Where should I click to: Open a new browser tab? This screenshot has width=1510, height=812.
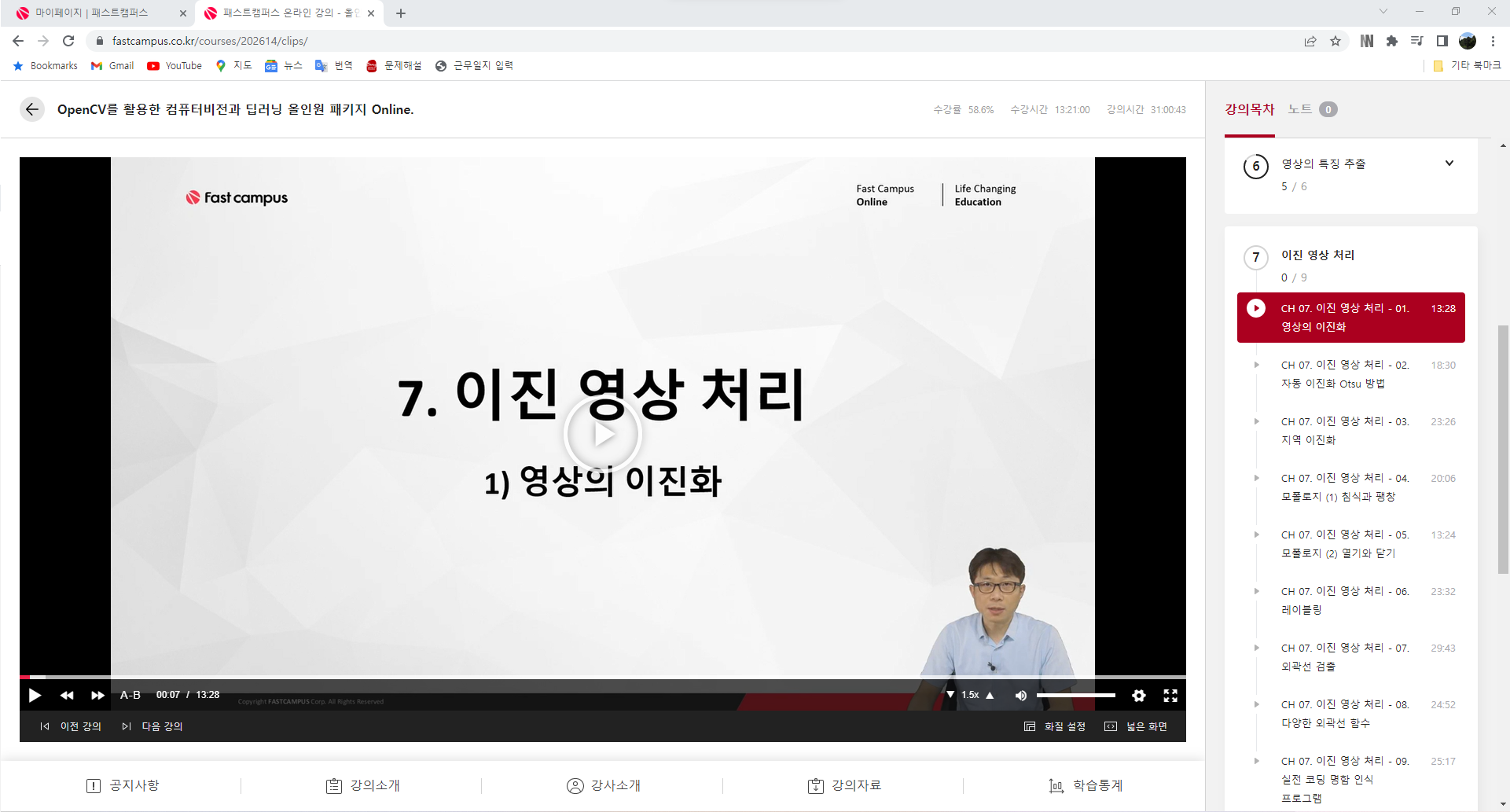(401, 13)
